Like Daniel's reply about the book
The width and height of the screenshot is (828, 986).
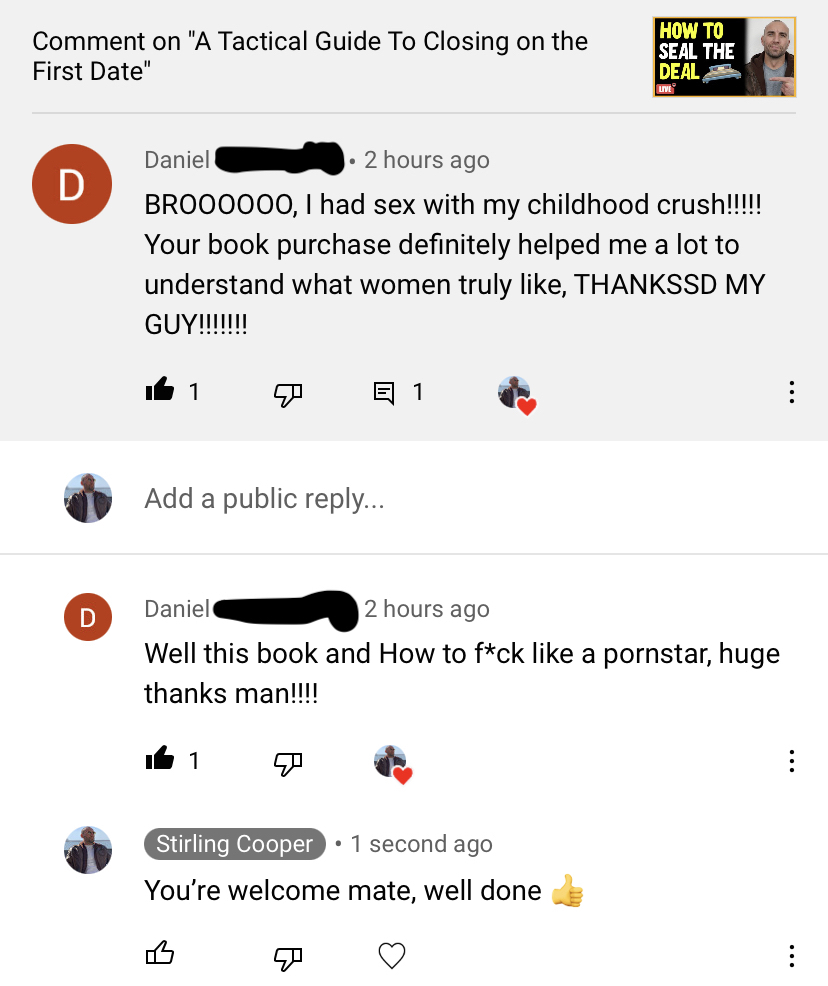point(160,759)
